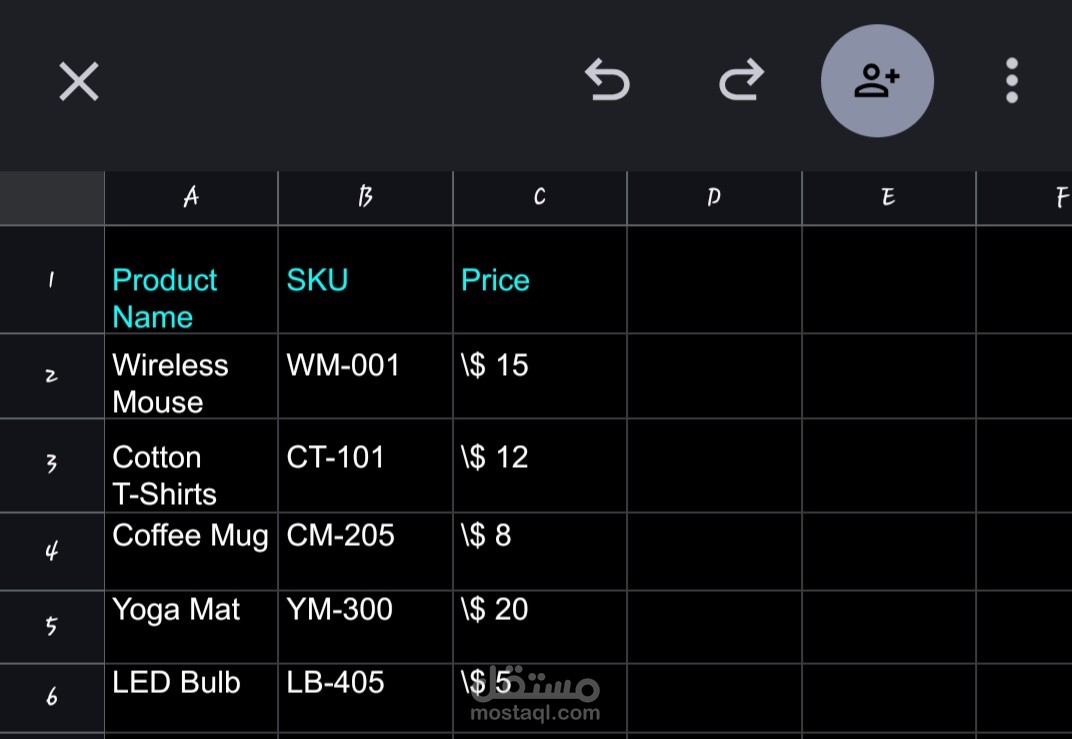Open the share / add people button
1072x739 pixels.
point(877,81)
